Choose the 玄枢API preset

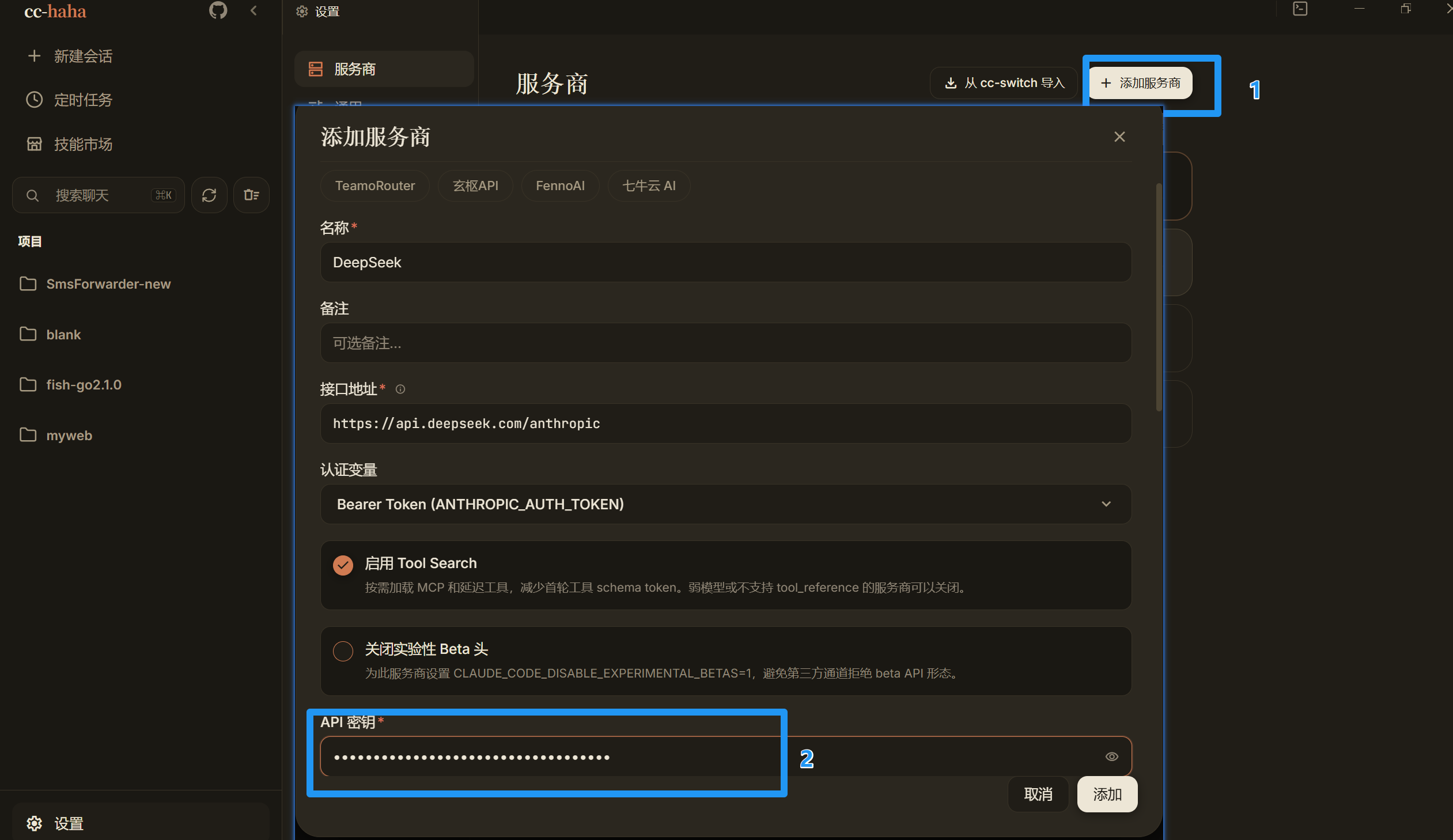(x=476, y=186)
